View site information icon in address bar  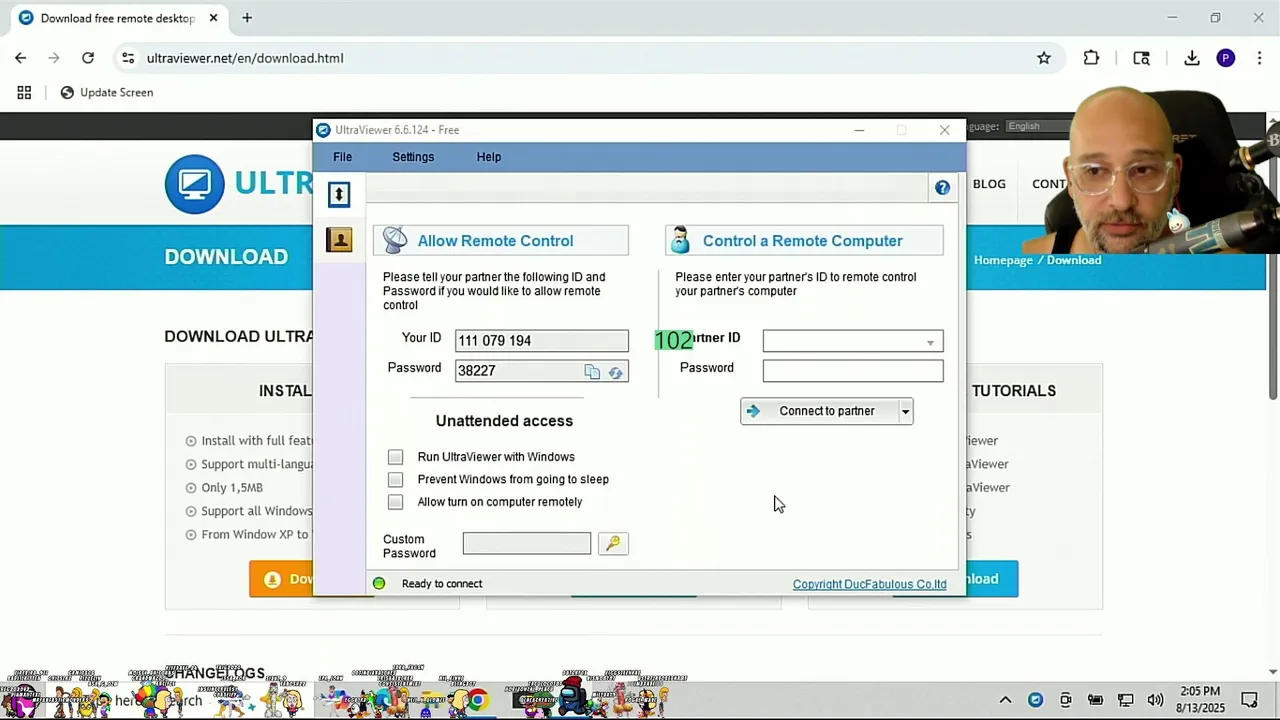point(128,58)
